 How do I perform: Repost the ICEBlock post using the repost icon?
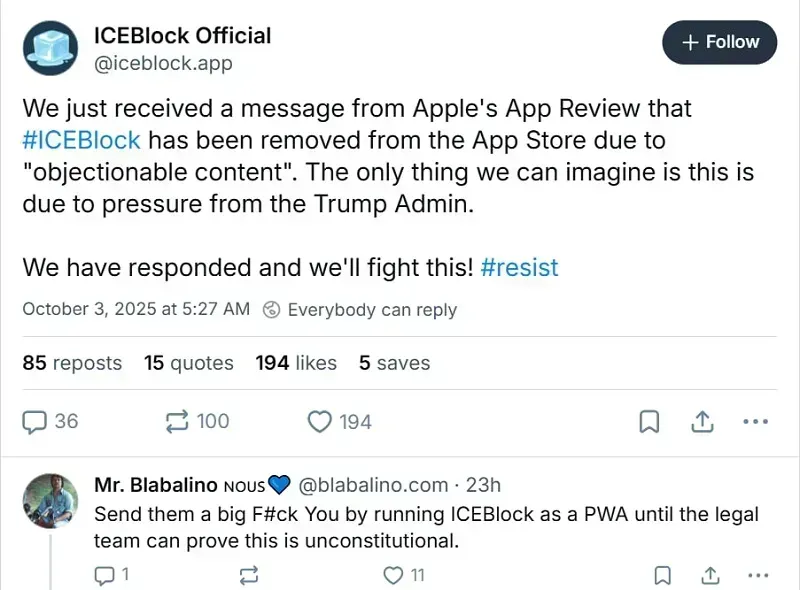[x=178, y=421]
